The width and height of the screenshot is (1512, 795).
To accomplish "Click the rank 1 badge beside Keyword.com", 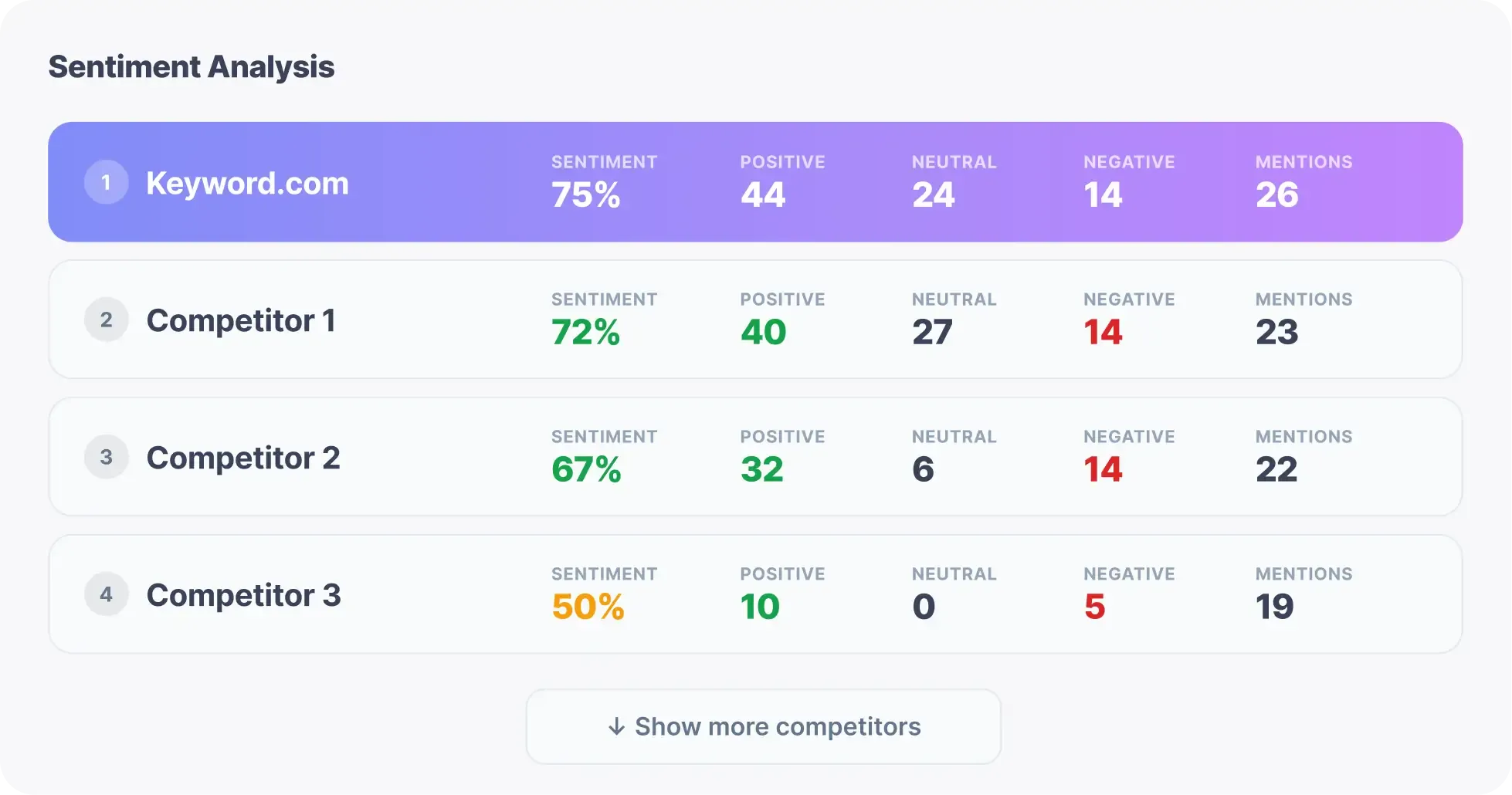I will (106, 181).
